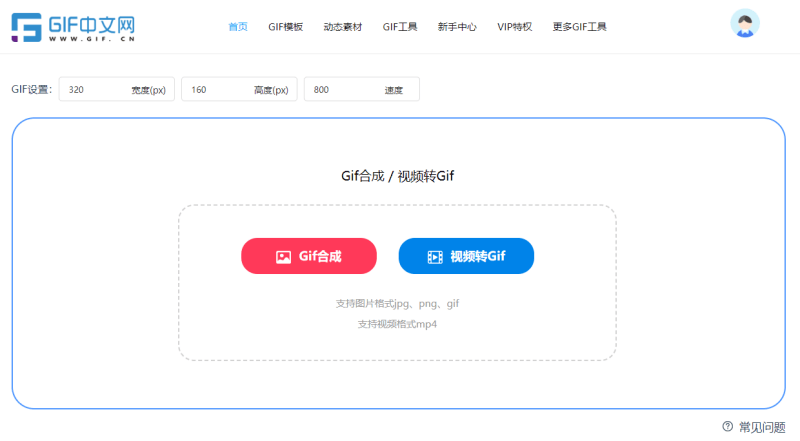Open the user avatar profile
This screenshot has width=800, height=441.
[x=745, y=24]
